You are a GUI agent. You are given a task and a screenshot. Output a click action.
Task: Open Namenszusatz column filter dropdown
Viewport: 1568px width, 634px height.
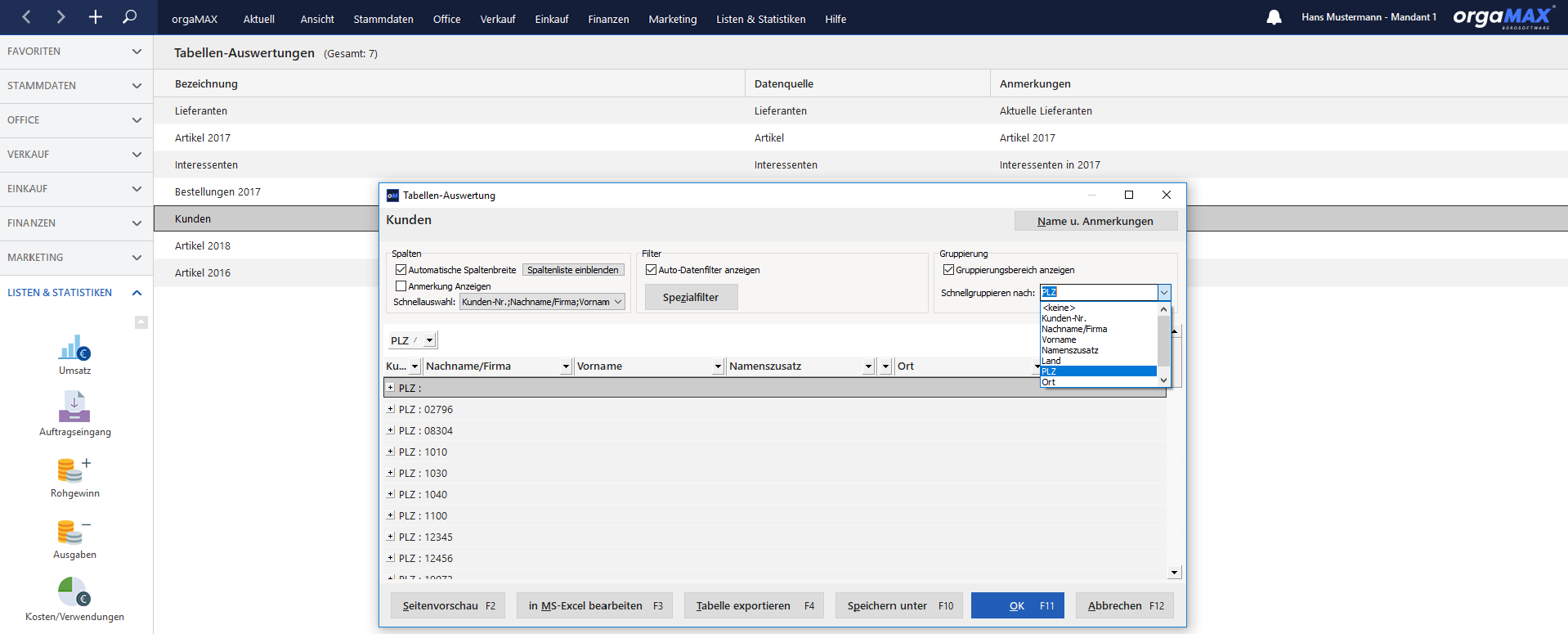pyautogui.click(x=868, y=366)
